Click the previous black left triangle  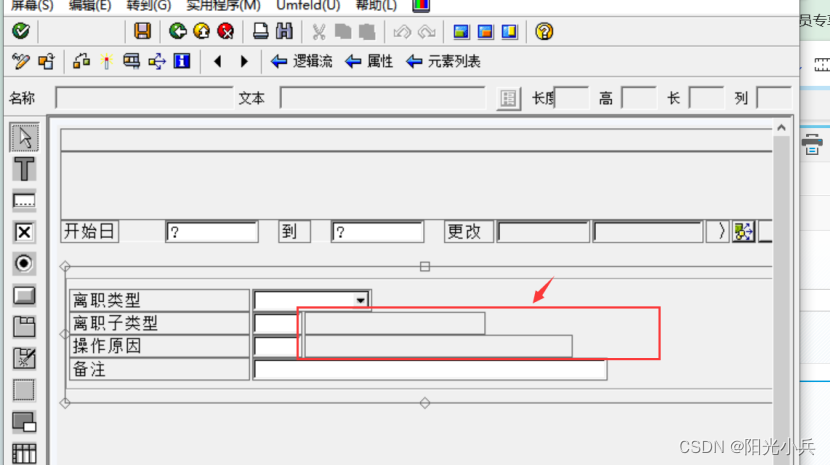click(217, 62)
